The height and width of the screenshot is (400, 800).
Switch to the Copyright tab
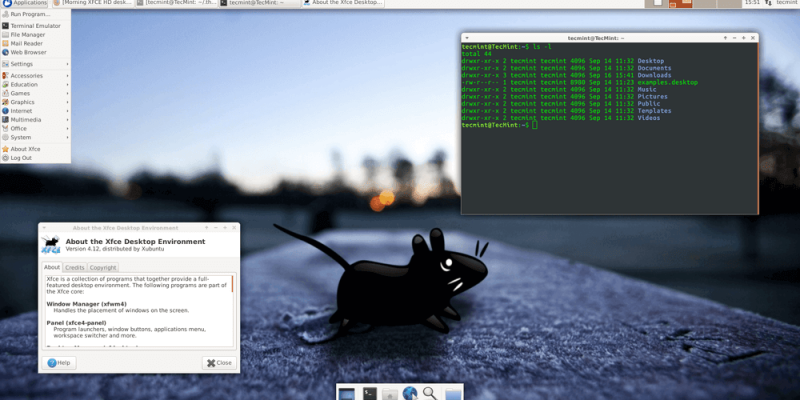coord(103,267)
